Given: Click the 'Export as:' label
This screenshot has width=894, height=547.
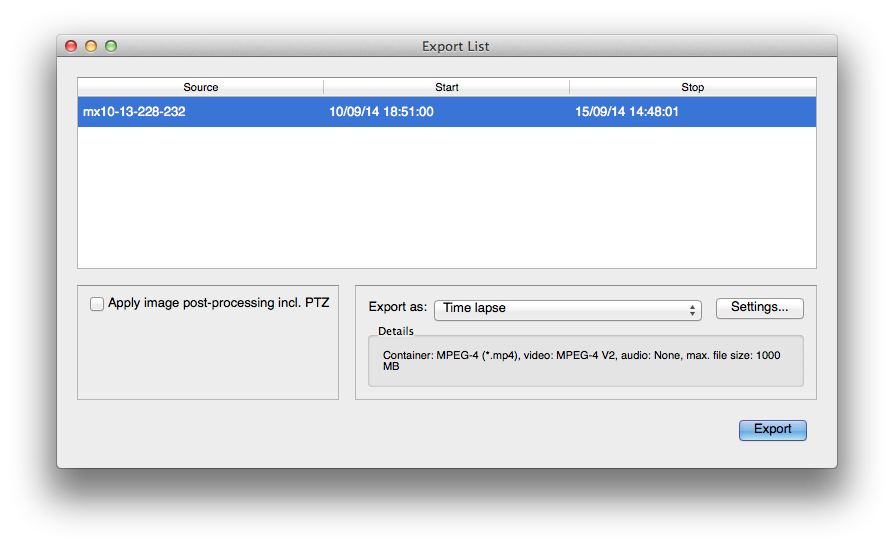Looking at the screenshot, I should 398,308.
